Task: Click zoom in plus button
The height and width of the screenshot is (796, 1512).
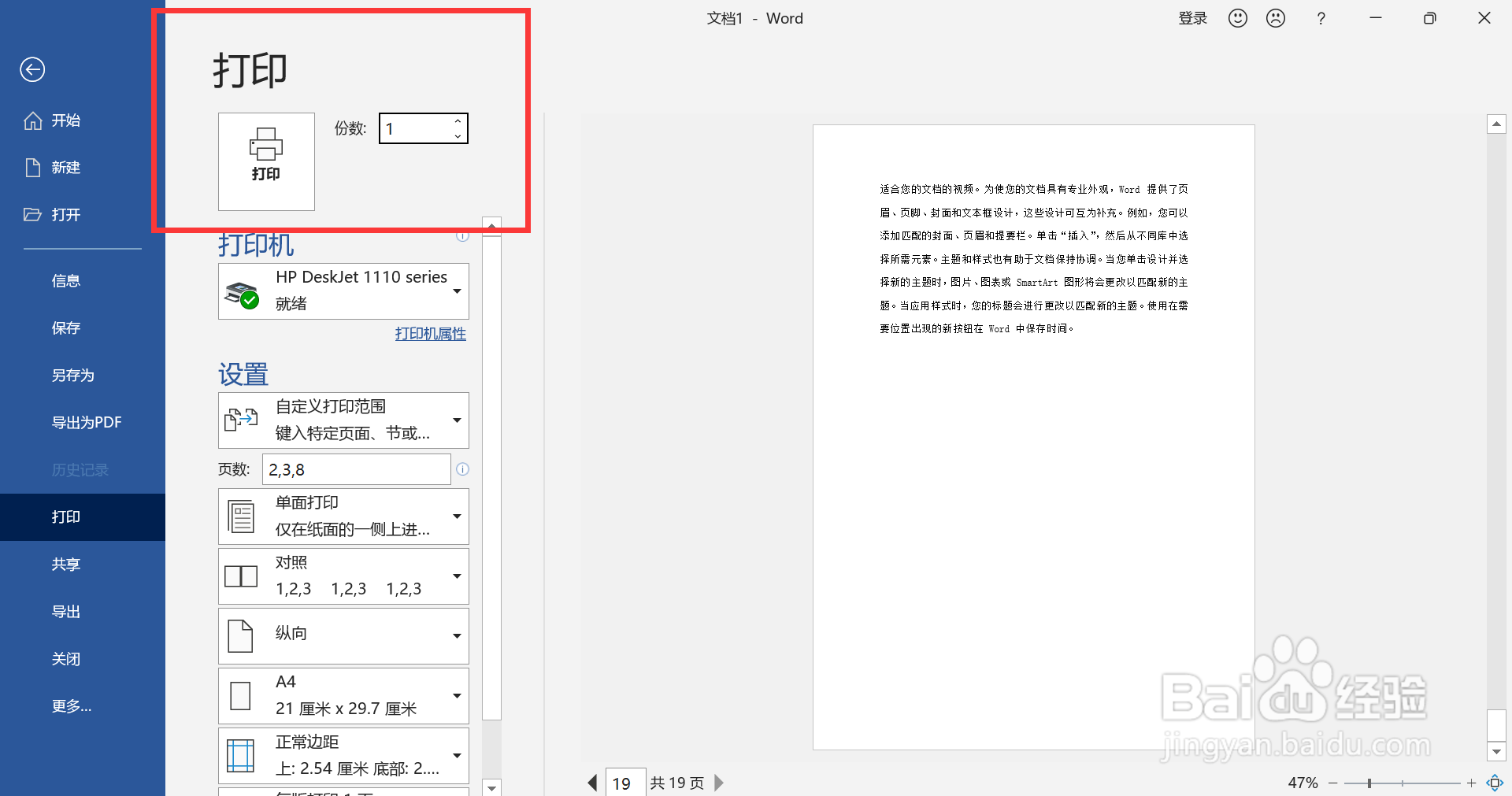Action: point(1471,783)
